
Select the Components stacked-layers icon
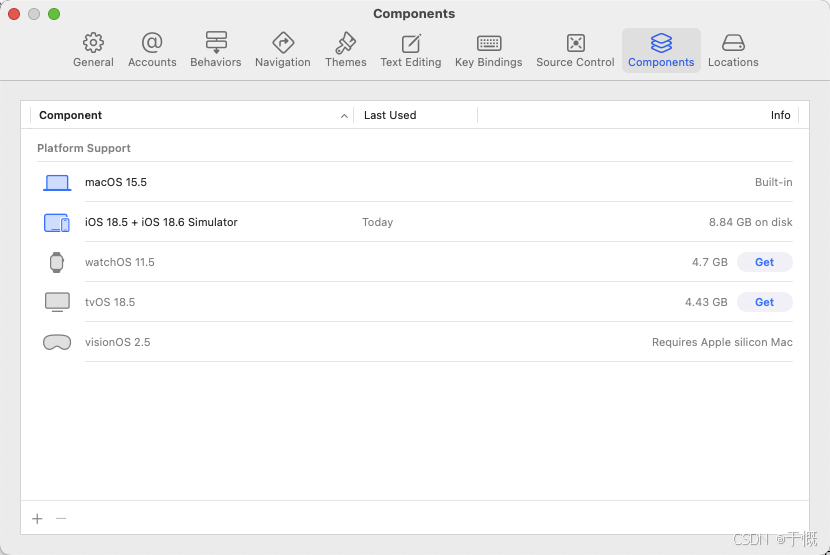click(x=661, y=43)
